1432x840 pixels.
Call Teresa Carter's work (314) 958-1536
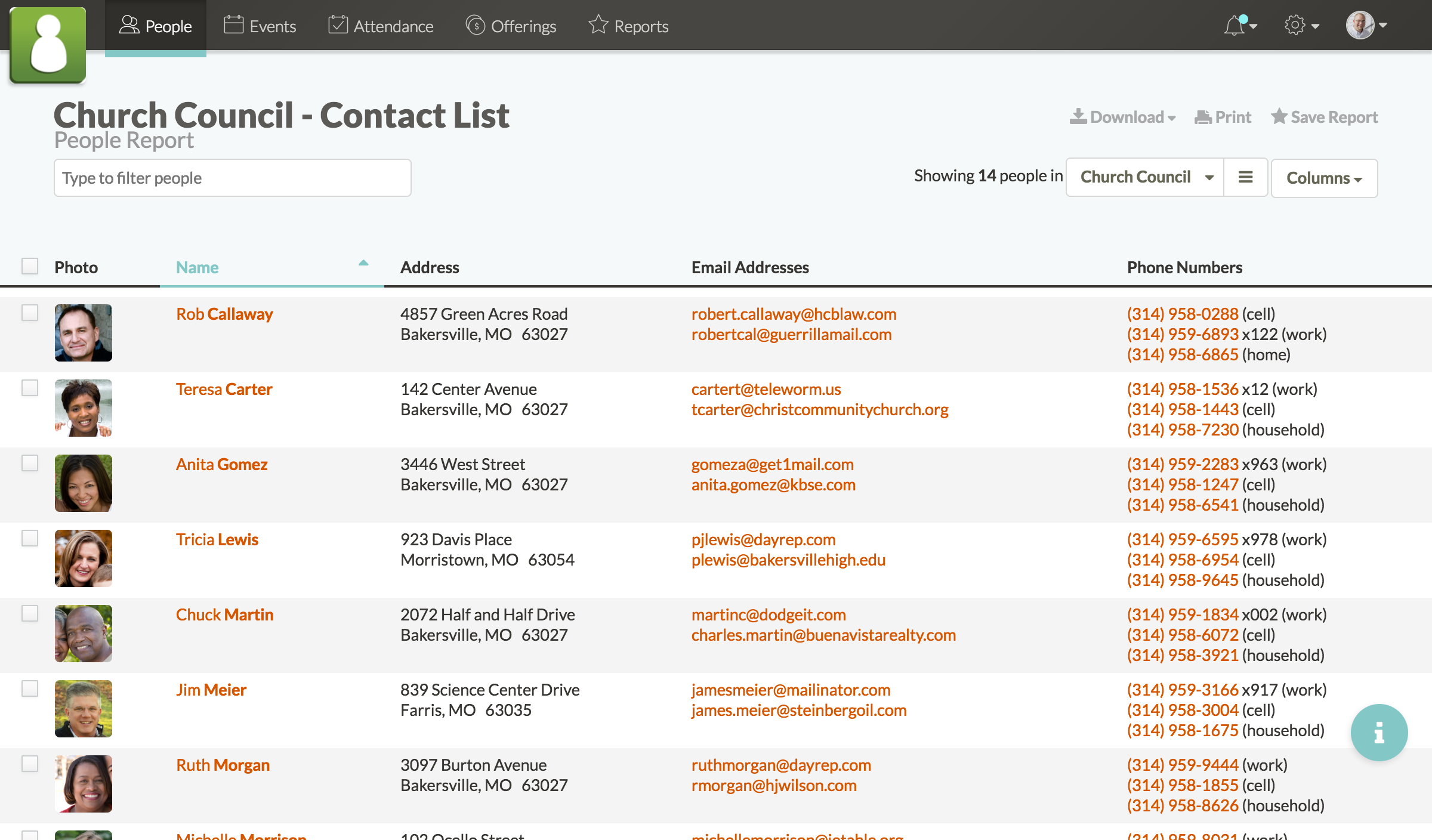point(1183,389)
